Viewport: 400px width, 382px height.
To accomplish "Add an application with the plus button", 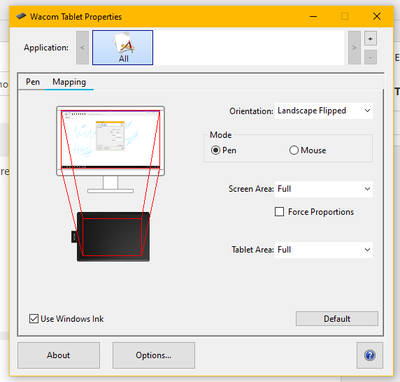I will point(370,39).
